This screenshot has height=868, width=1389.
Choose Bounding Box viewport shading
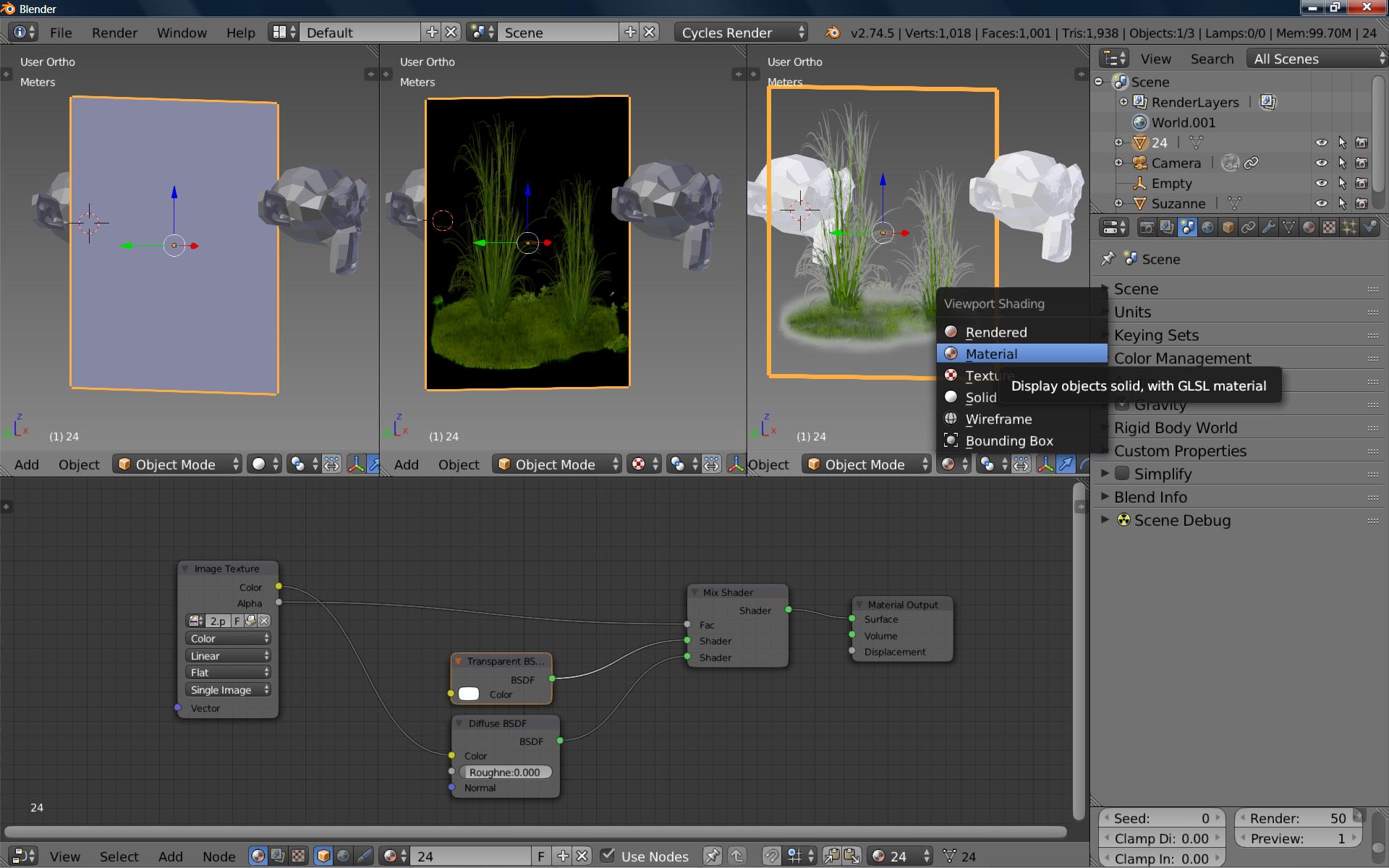point(1021,441)
